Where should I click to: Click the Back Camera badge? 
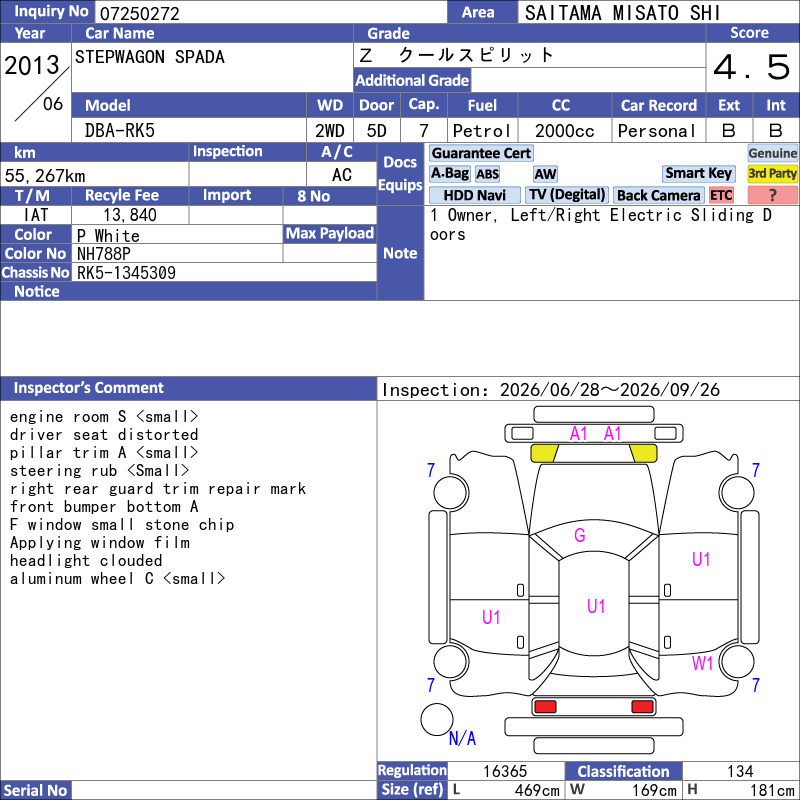[658, 195]
